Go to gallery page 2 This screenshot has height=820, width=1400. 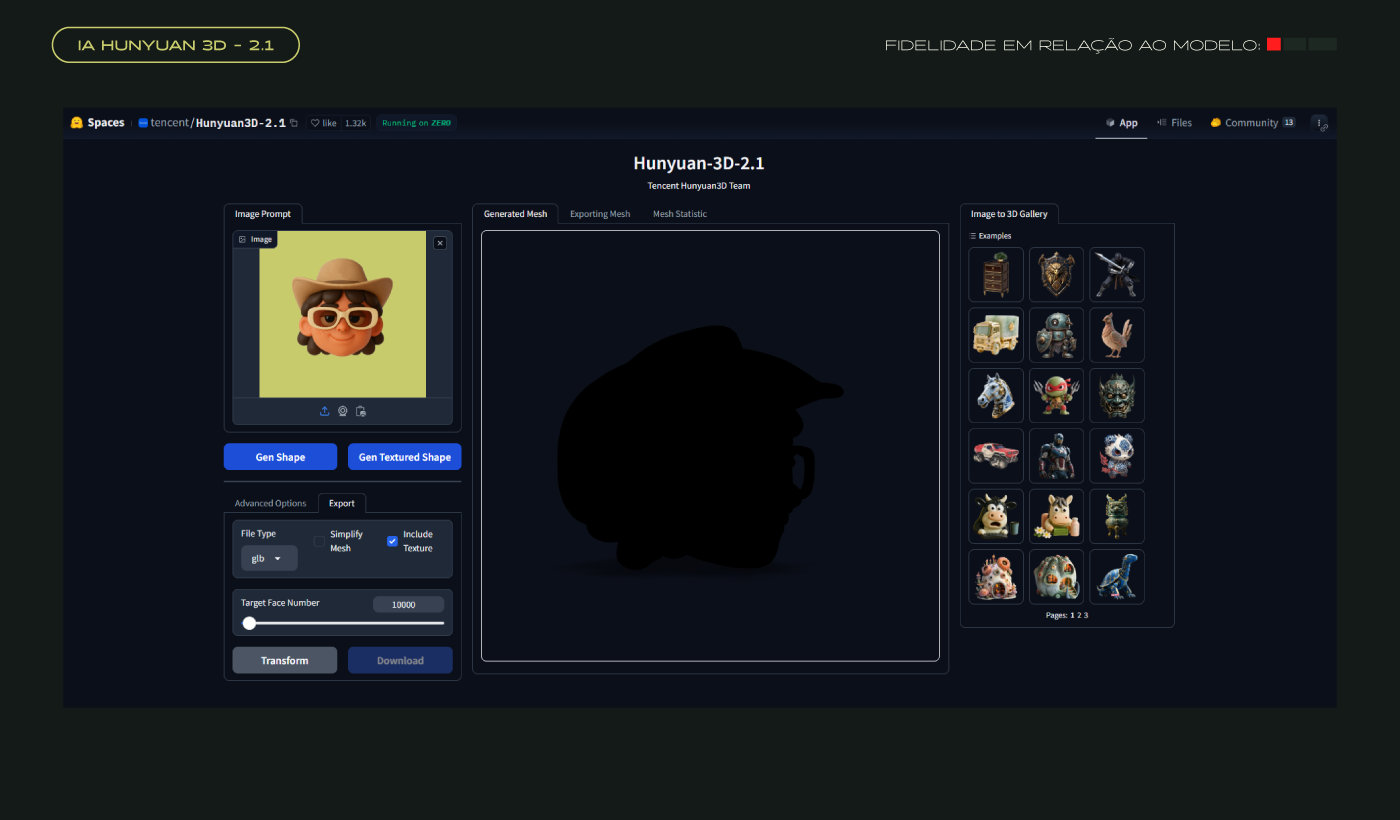click(x=1079, y=615)
